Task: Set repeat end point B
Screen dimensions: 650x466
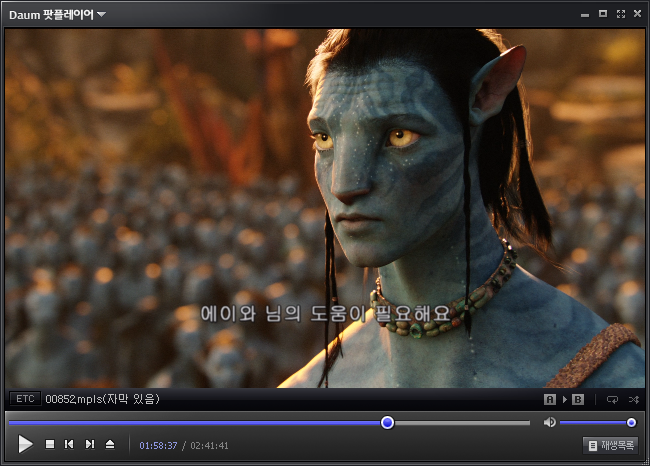Action: pos(578,399)
